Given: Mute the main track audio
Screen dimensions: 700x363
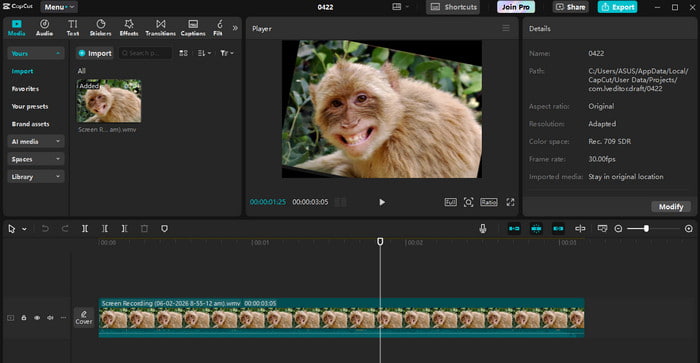Looking at the screenshot, I should coord(50,318).
